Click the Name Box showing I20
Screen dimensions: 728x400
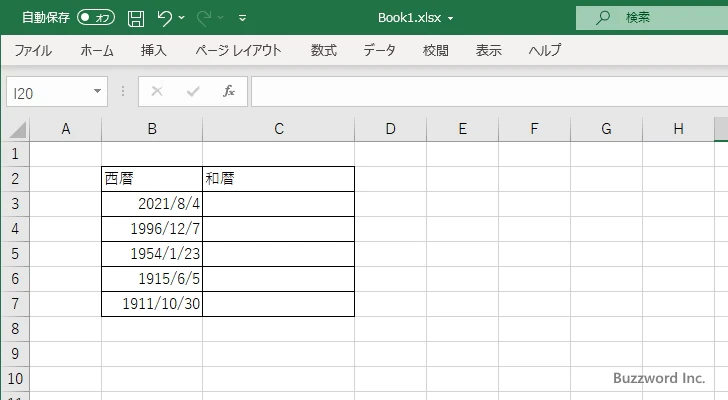point(49,92)
